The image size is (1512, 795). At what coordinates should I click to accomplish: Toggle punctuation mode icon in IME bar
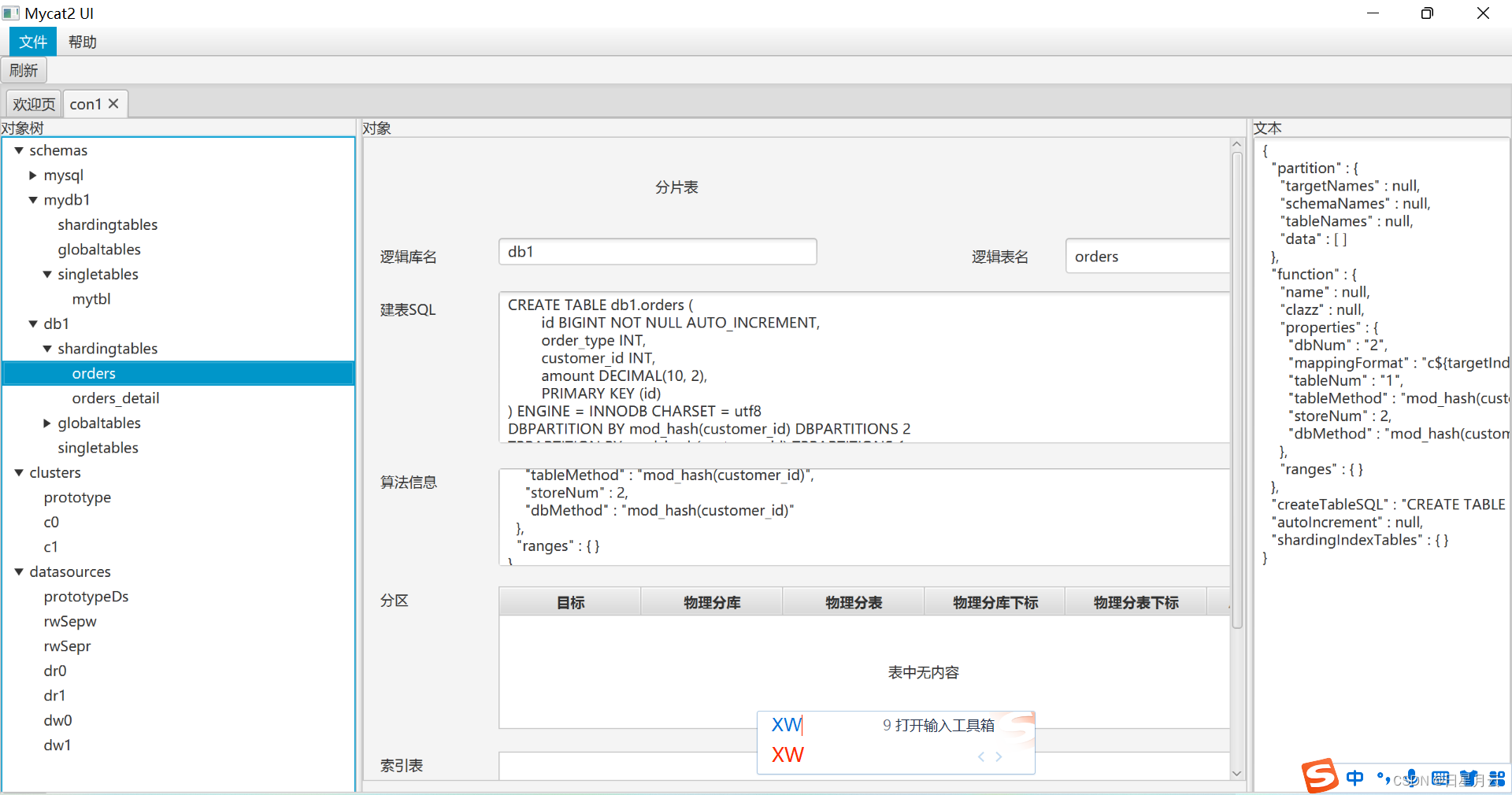click(x=1383, y=778)
